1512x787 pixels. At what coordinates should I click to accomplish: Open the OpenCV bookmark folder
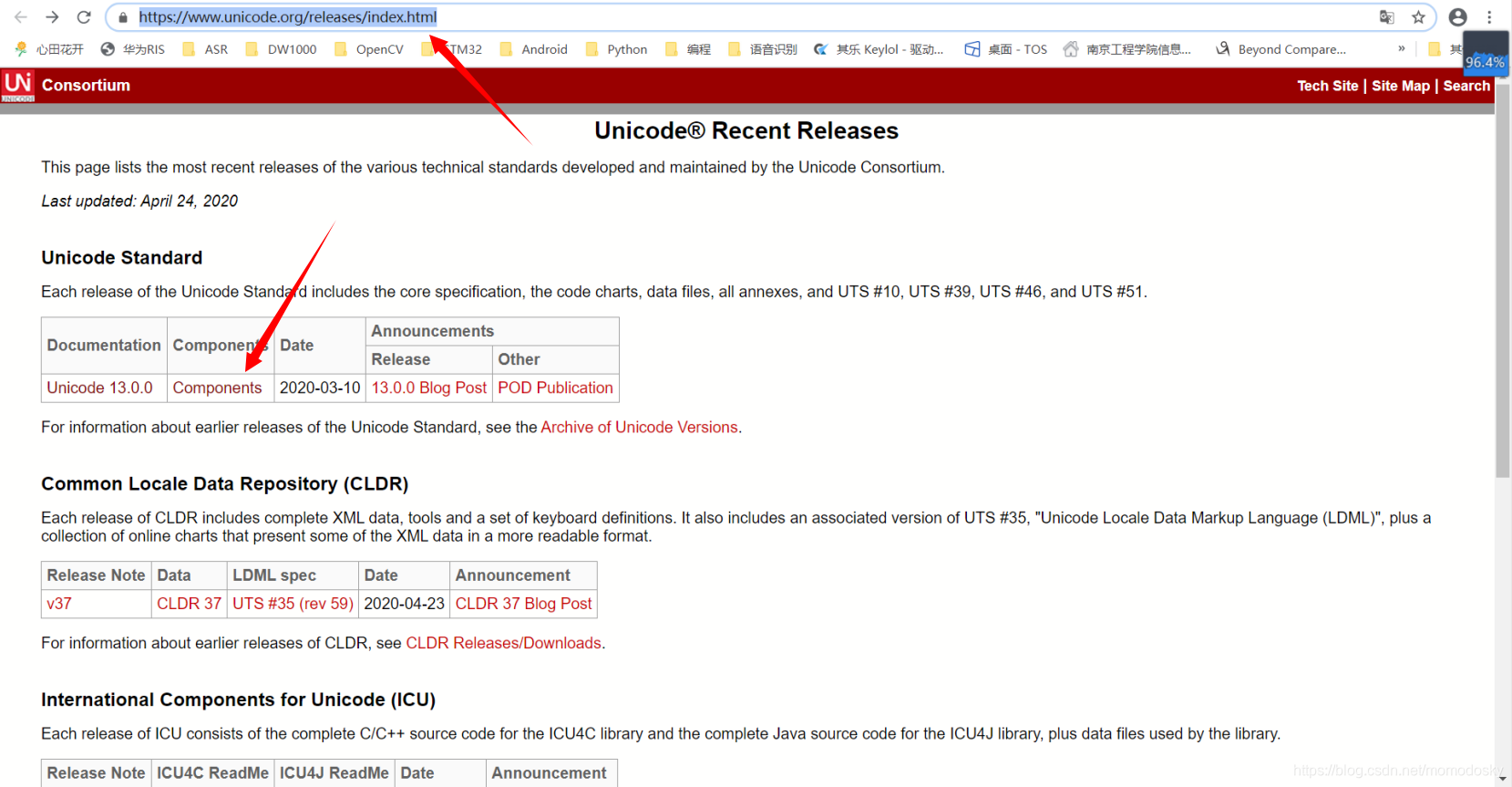tap(369, 49)
